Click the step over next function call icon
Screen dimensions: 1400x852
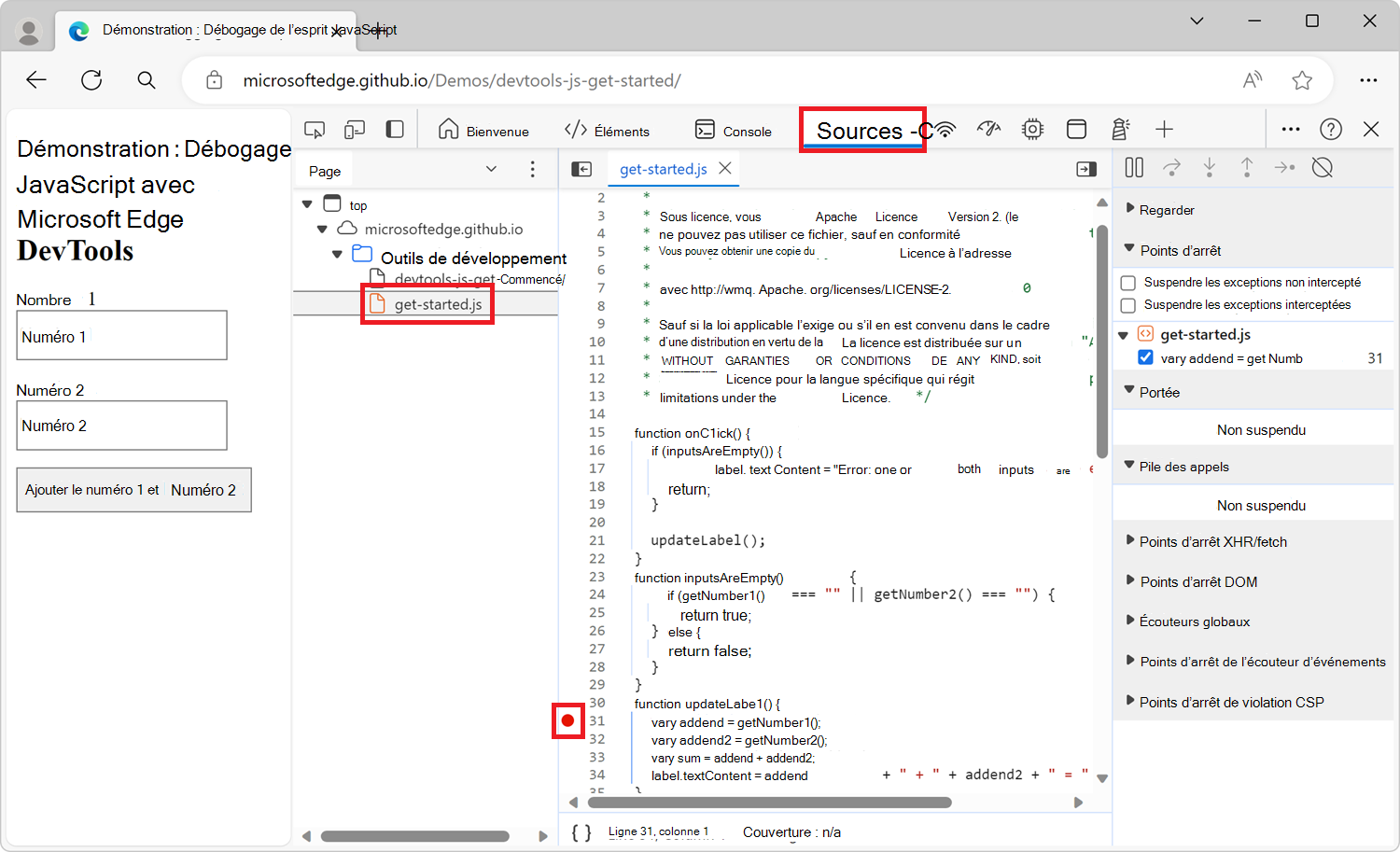coord(1172,167)
